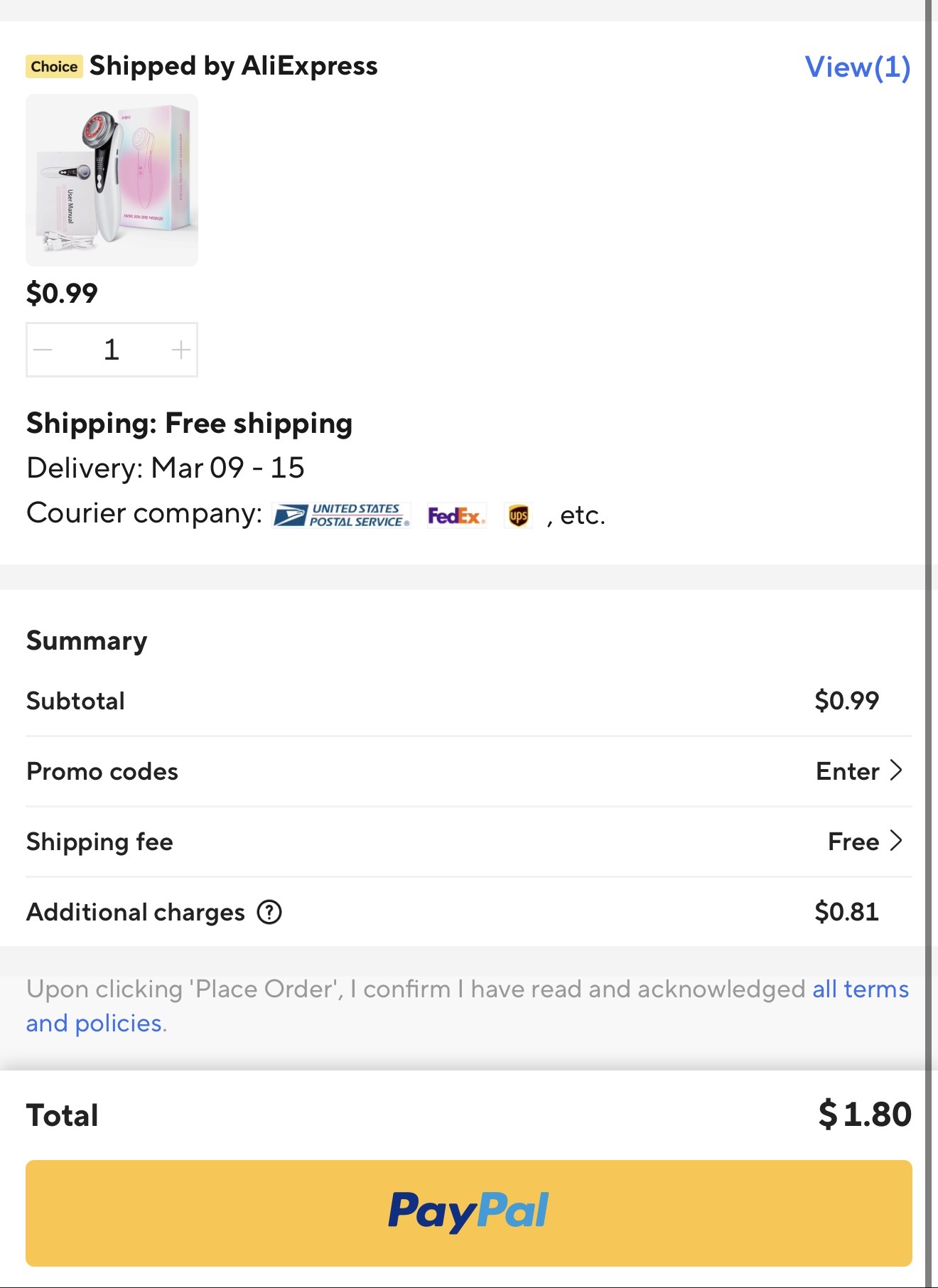938x1288 pixels.
Task: Open the facial massager product thumbnail
Action: pos(112,180)
